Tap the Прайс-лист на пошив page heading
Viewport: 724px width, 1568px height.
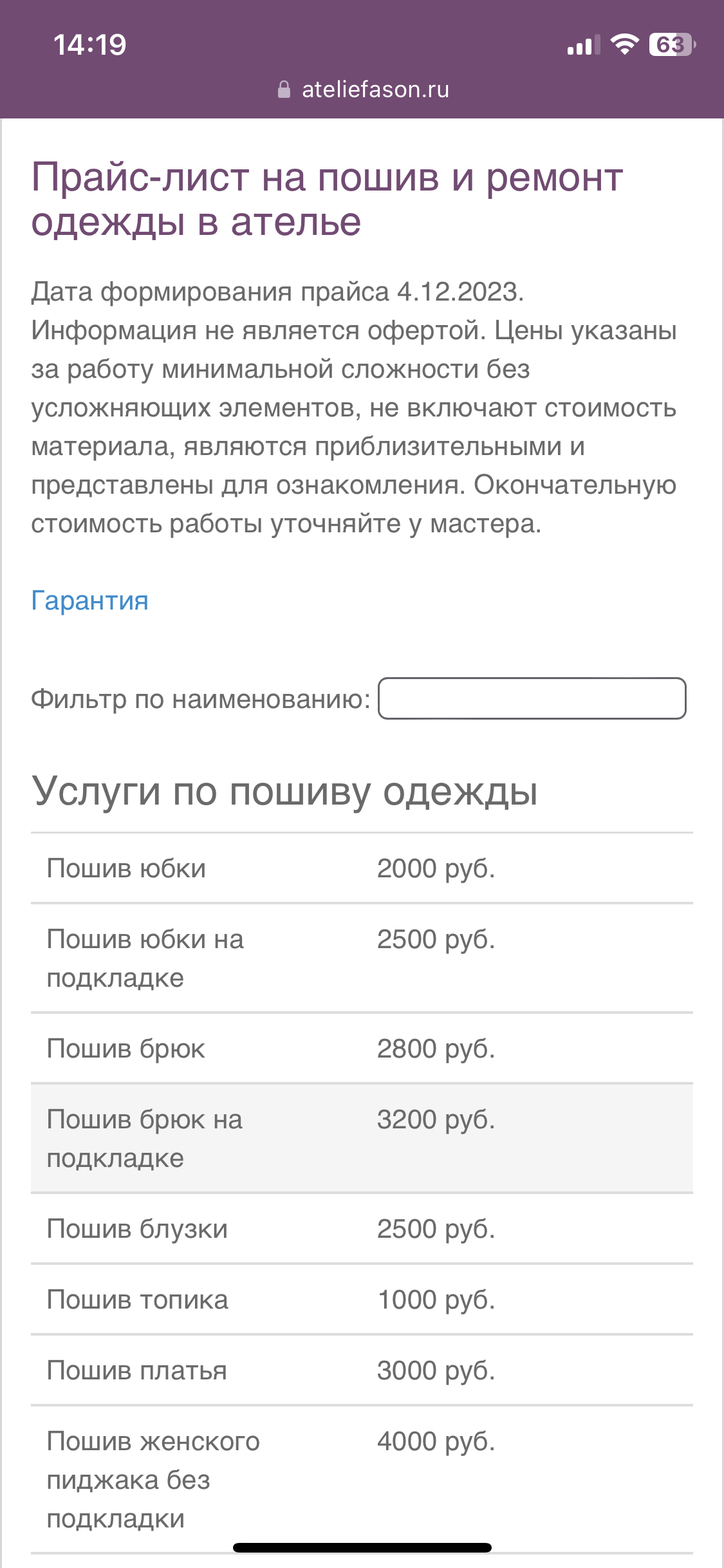327,199
